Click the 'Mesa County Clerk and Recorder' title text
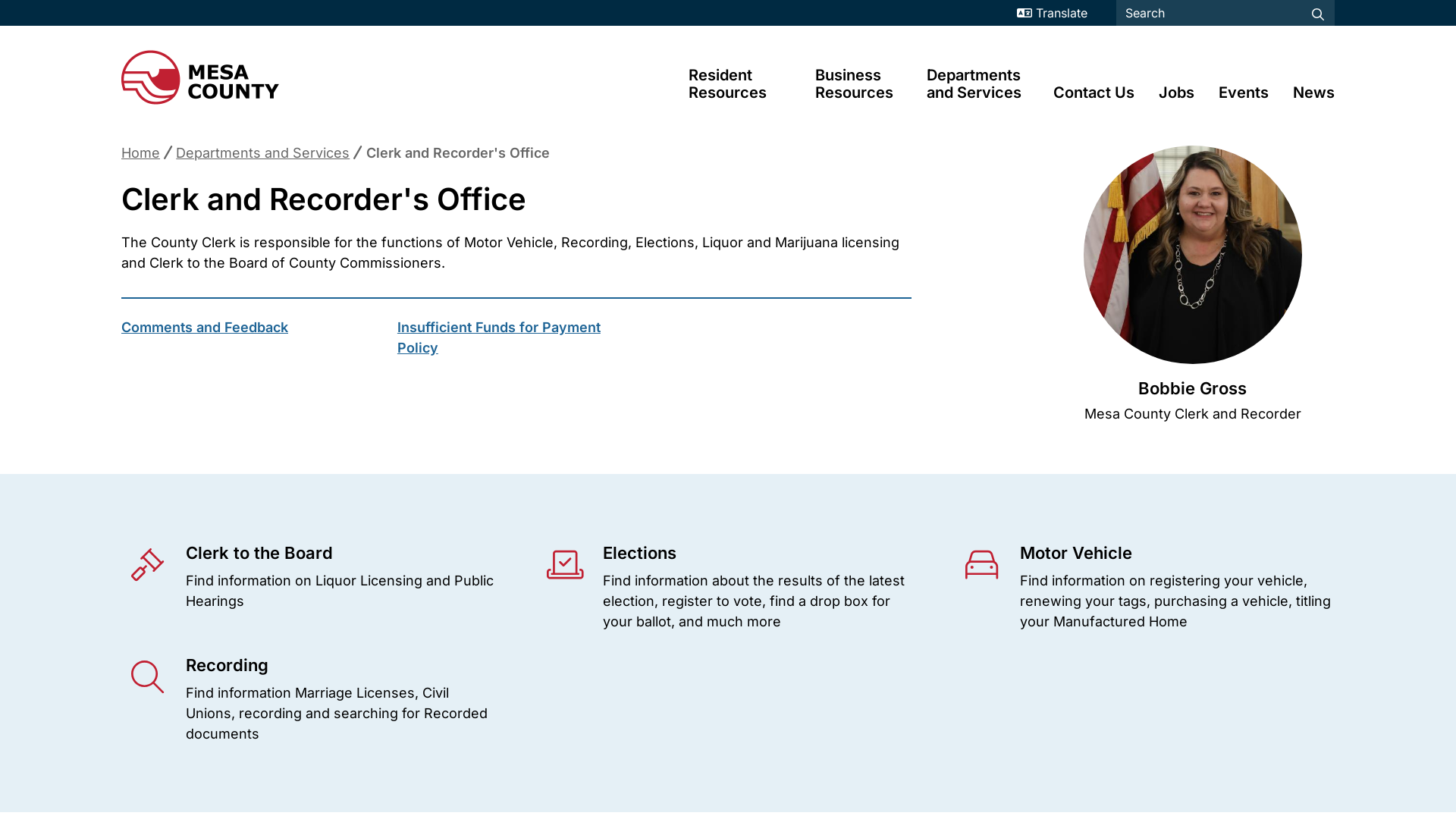The height and width of the screenshot is (819, 1456). [1192, 414]
